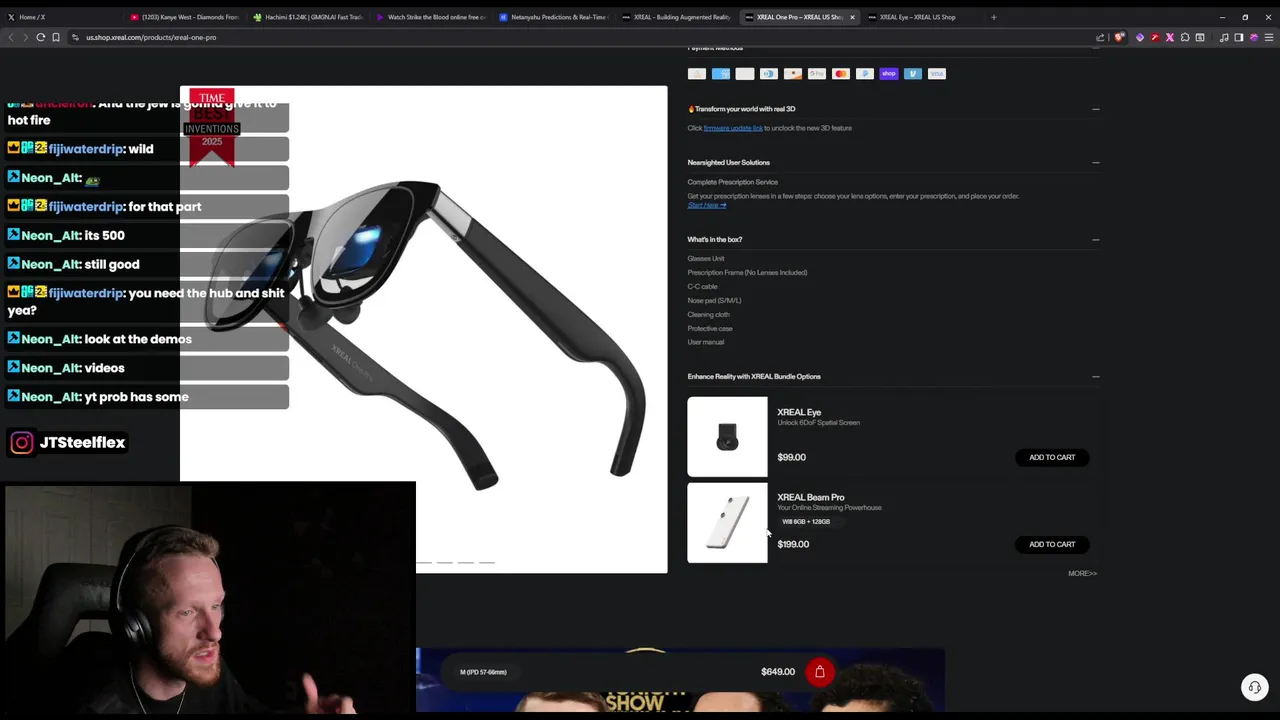
Task: Click the Google Pay payment icon
Action: [x=817, y=73]
